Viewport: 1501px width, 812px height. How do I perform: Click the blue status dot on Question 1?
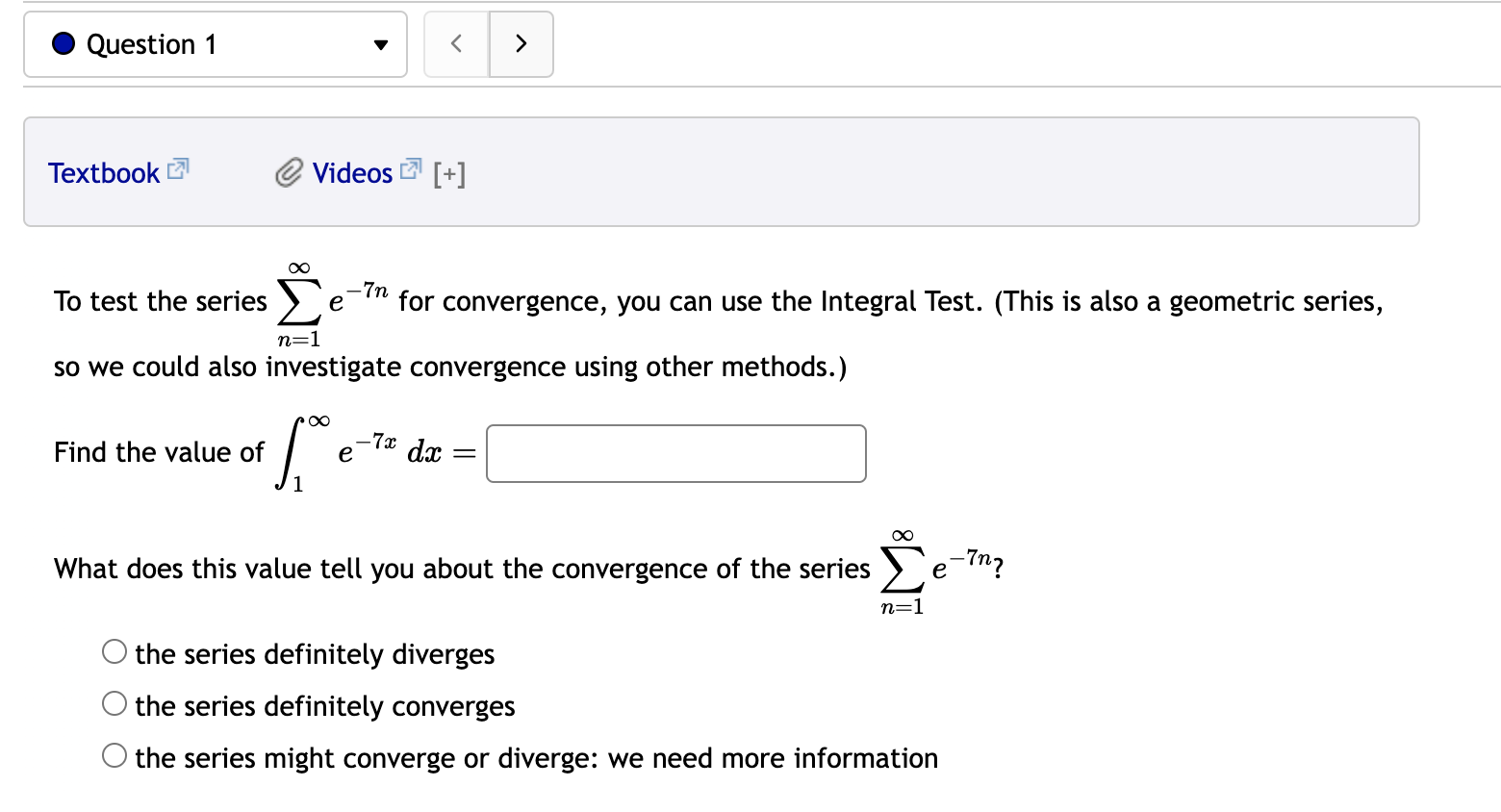[x=62, y=43]
